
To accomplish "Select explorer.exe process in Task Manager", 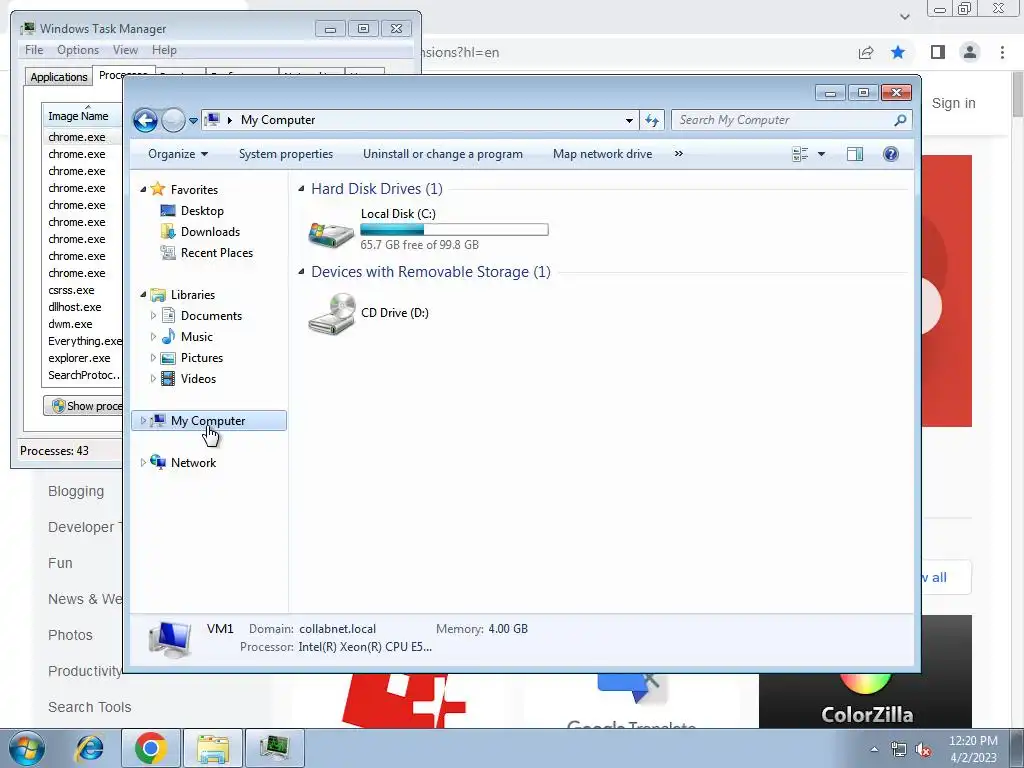I will coord(79,358).
